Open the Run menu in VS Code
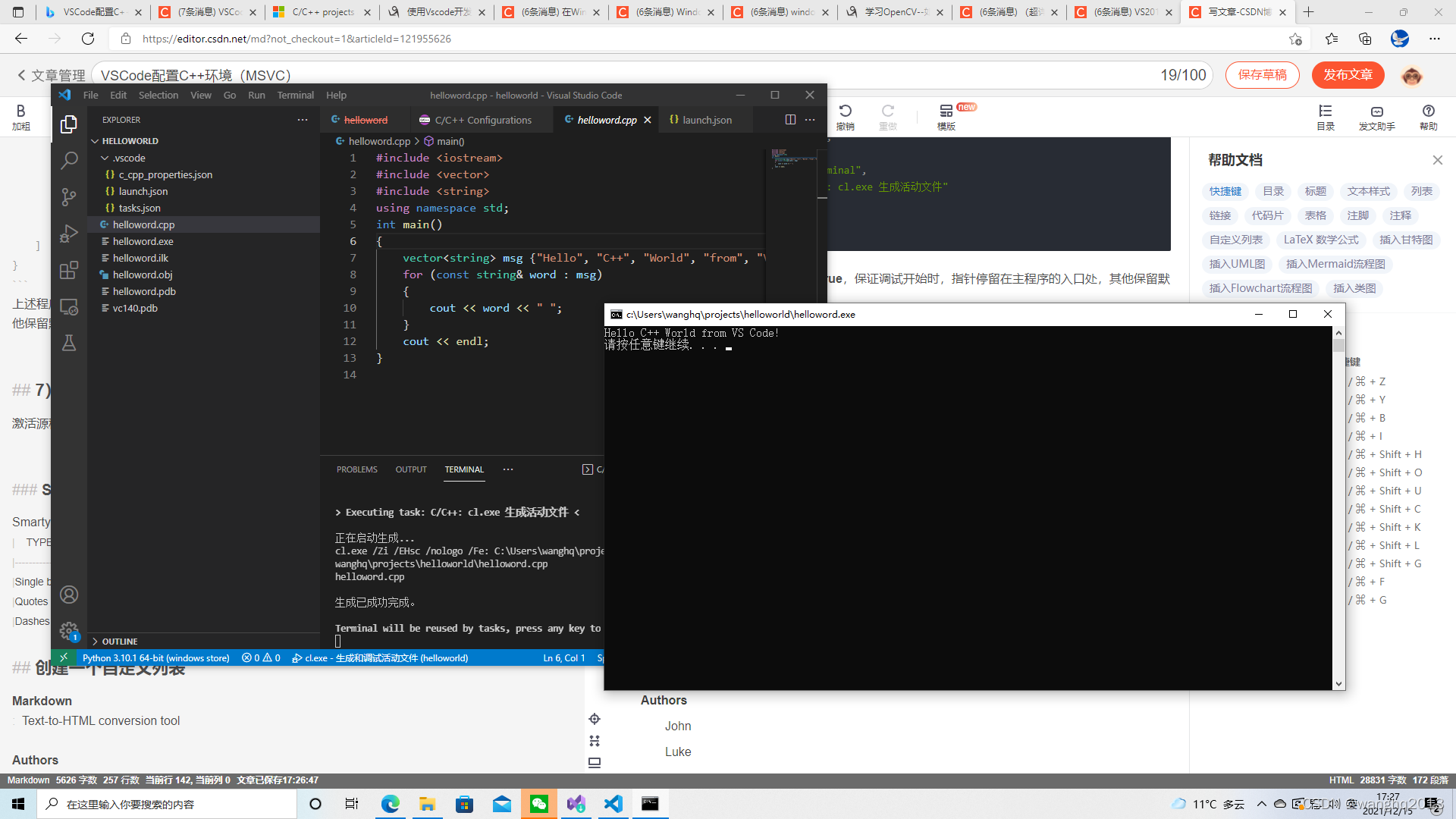Viewport: 1456px width, 819px height. pyautogui.click(x=256, y=95)
